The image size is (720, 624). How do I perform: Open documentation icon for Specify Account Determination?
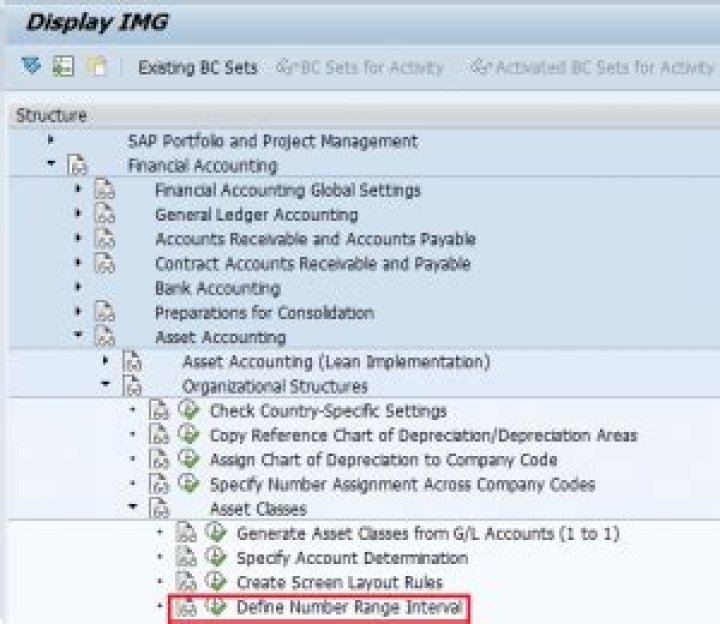point(186,557)
